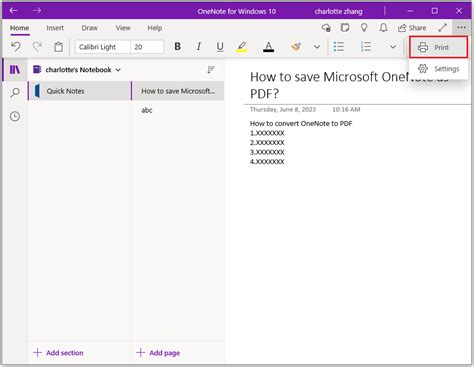Image resolution: width=474 pixels, height=367 pixels.
Task: Click the sync status cloud icon
Action: (x=326, y=28)
